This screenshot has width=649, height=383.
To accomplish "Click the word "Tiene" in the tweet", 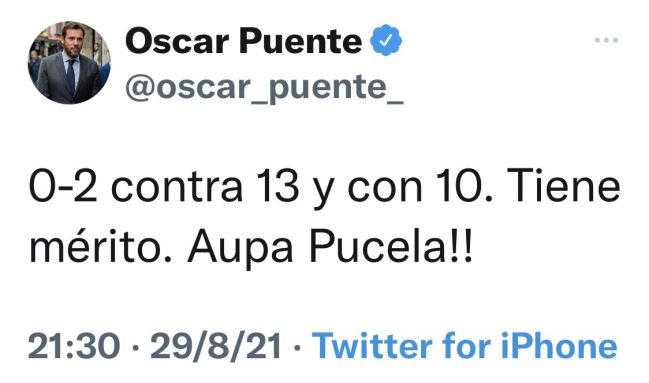I will [564, 186].
